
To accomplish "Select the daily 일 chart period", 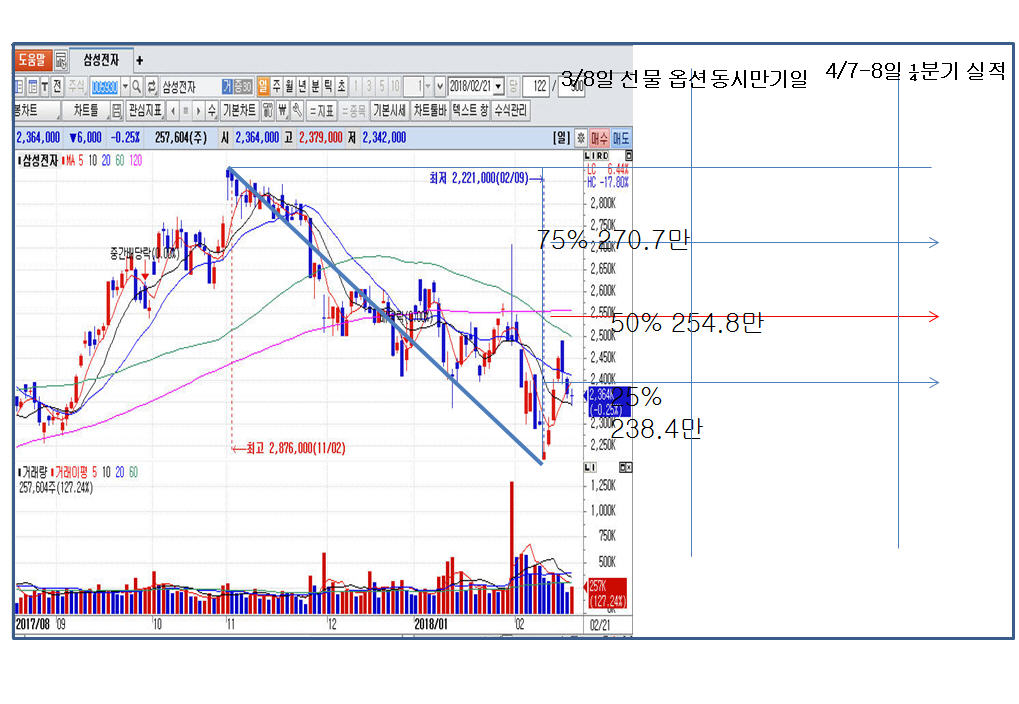I will click(263, 86).
